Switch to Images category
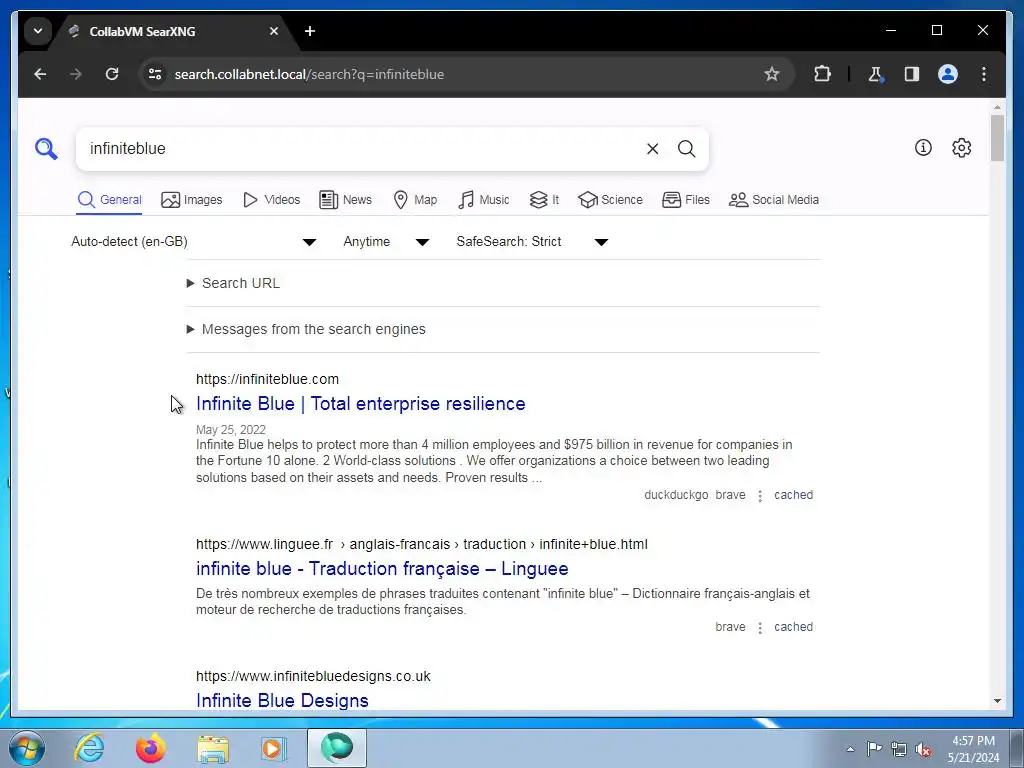The image size is (1024, 768). point(191,200)
